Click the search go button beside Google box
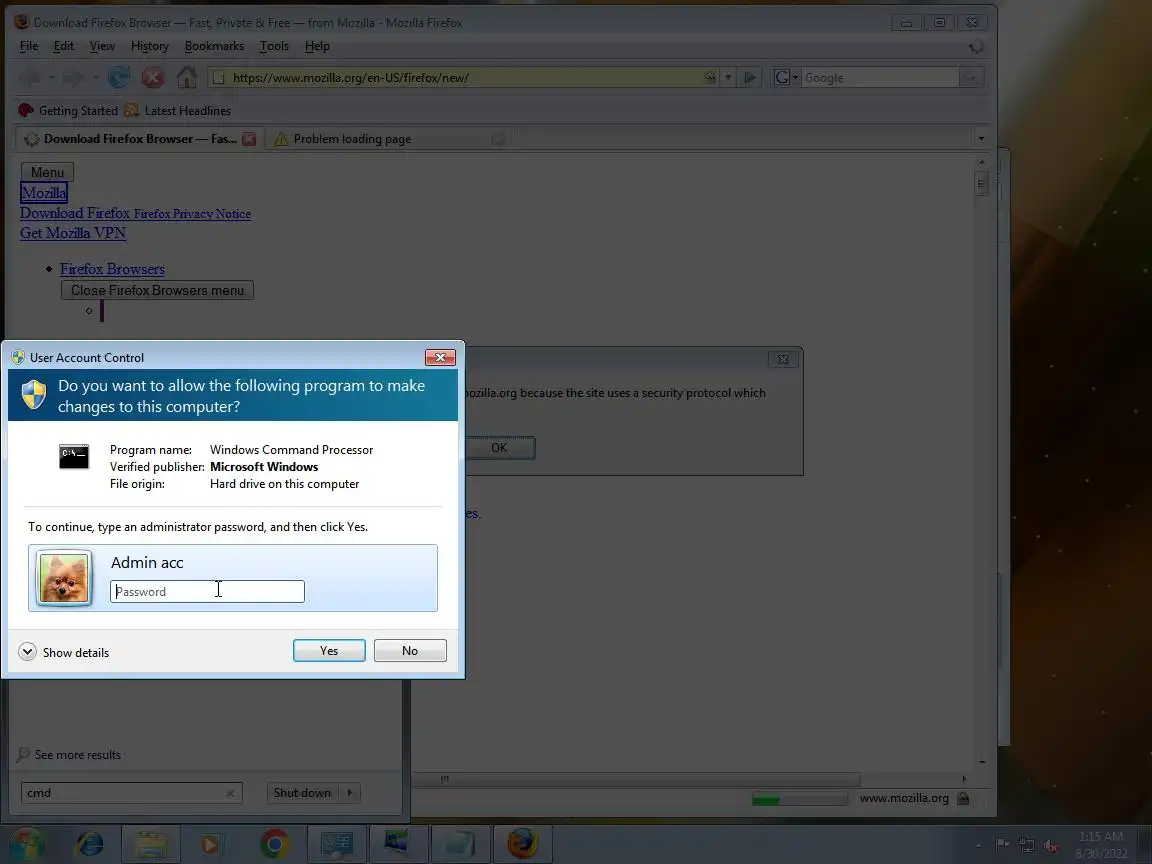The height and width of the screenshot is (864, 1152). tap(972, 77)
